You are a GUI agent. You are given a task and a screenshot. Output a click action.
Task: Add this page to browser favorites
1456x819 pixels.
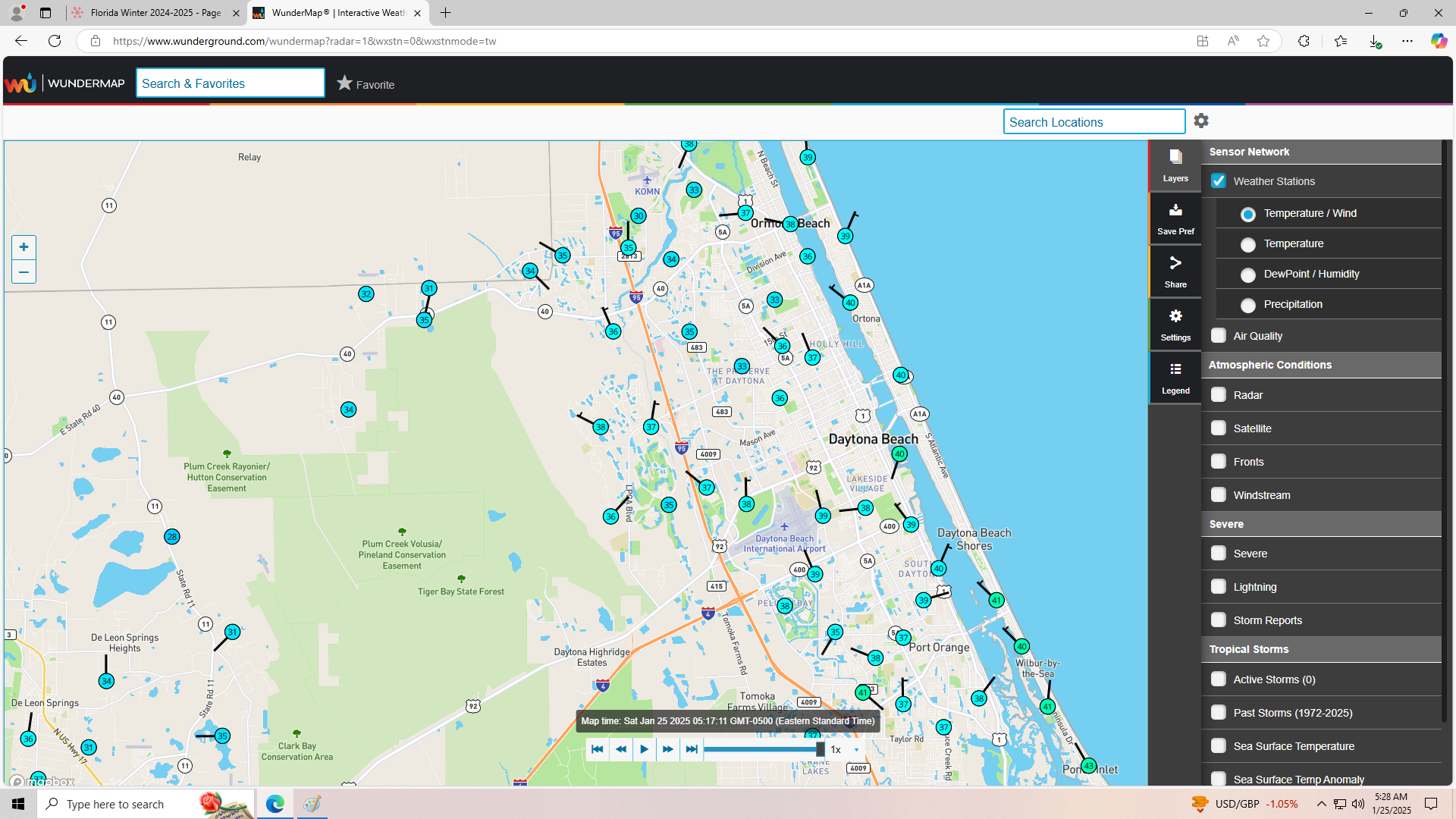click(x=1263, y=41)
